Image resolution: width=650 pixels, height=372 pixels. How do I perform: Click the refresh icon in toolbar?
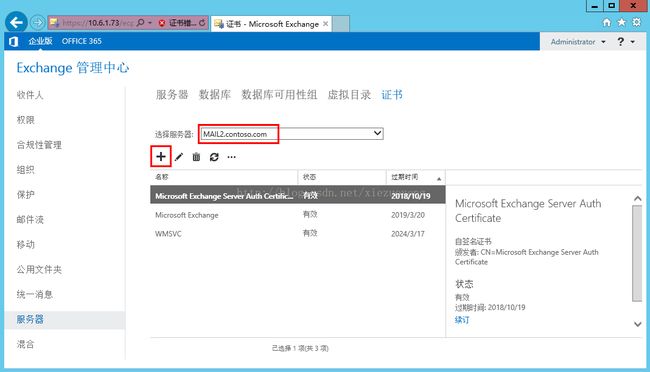click(214, 157)
